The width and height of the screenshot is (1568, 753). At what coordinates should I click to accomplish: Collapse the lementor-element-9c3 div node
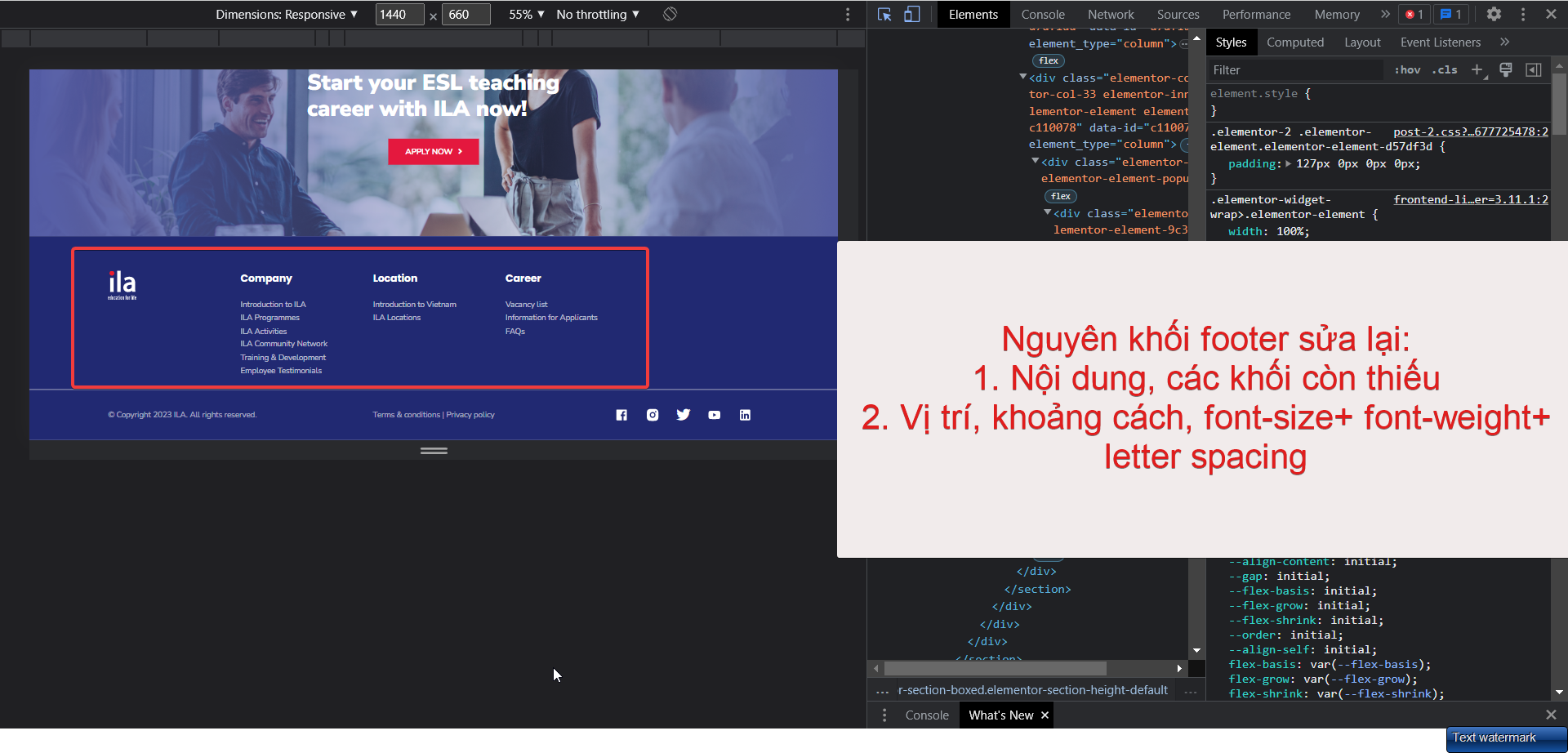click(1047, 213)
